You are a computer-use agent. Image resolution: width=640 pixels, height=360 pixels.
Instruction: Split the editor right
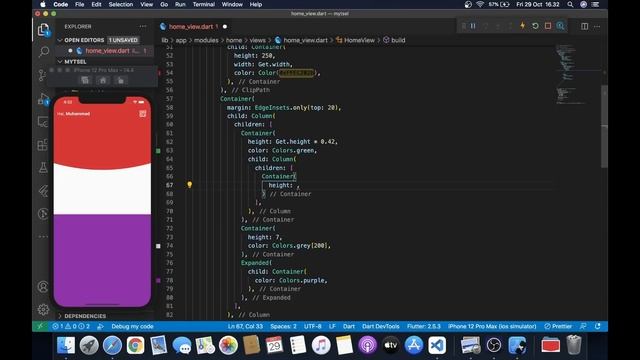click(584, 26)
